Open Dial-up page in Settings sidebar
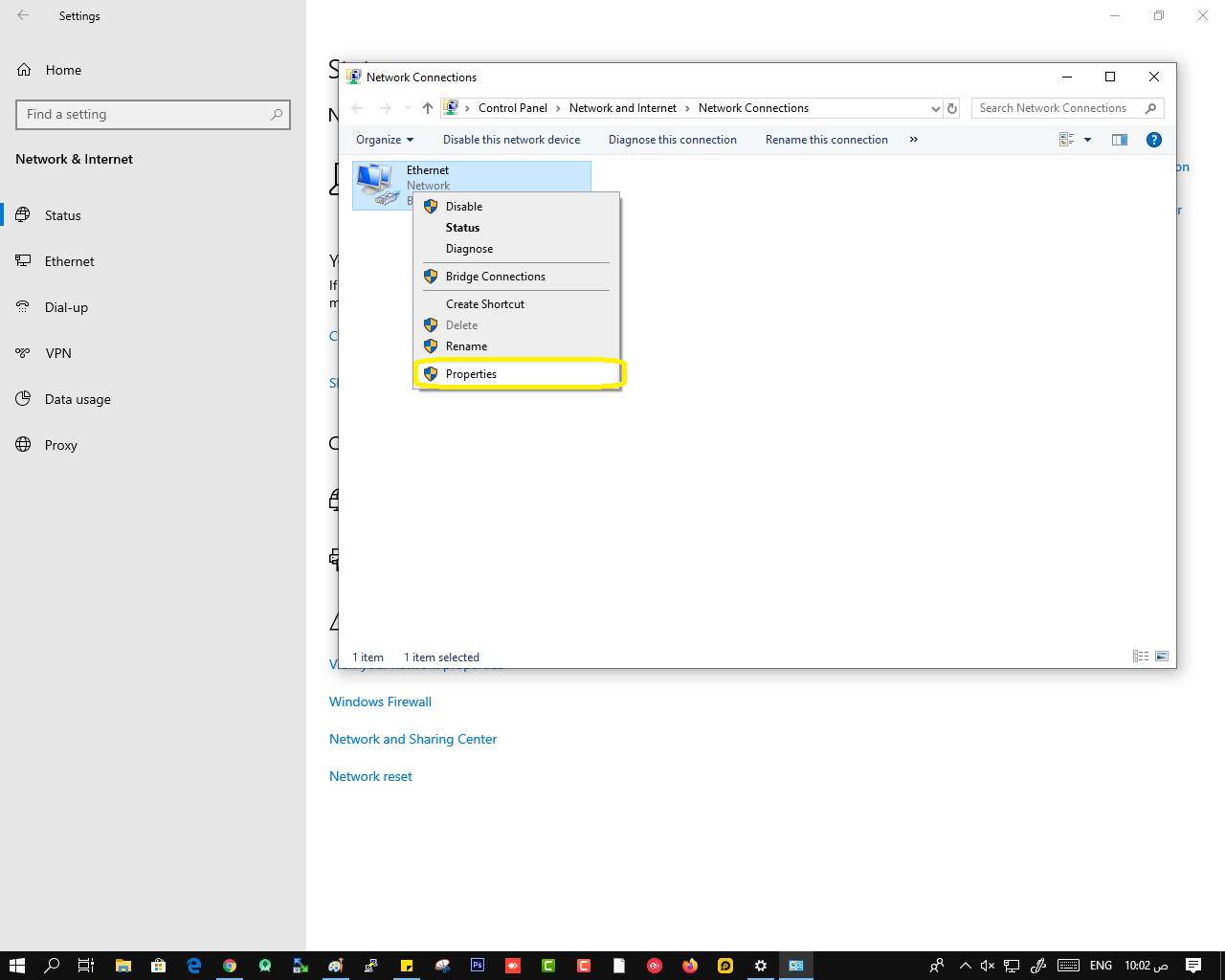Viewport: 1225px width, 980px height. [x=153, y=307]
